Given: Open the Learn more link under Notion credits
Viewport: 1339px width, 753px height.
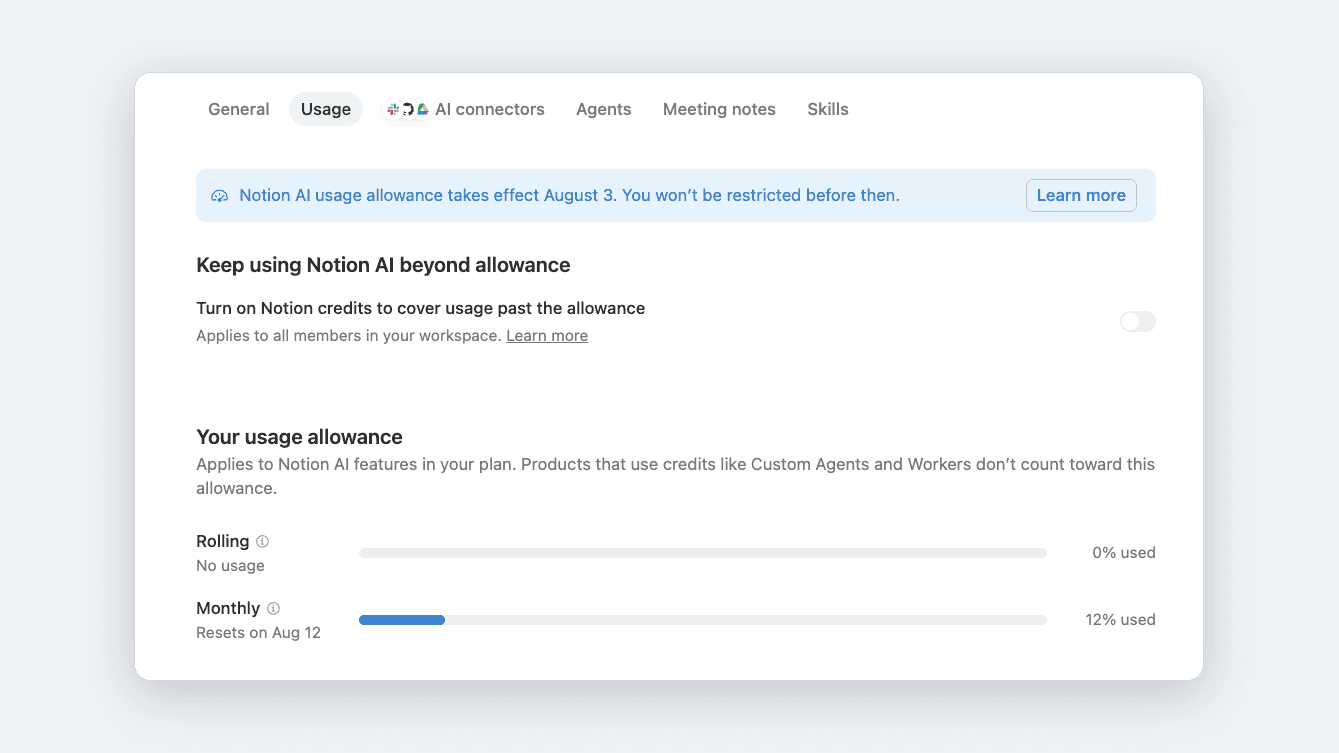Looking at the screenshot, I should pyautogui.click(x=547, y=336).
